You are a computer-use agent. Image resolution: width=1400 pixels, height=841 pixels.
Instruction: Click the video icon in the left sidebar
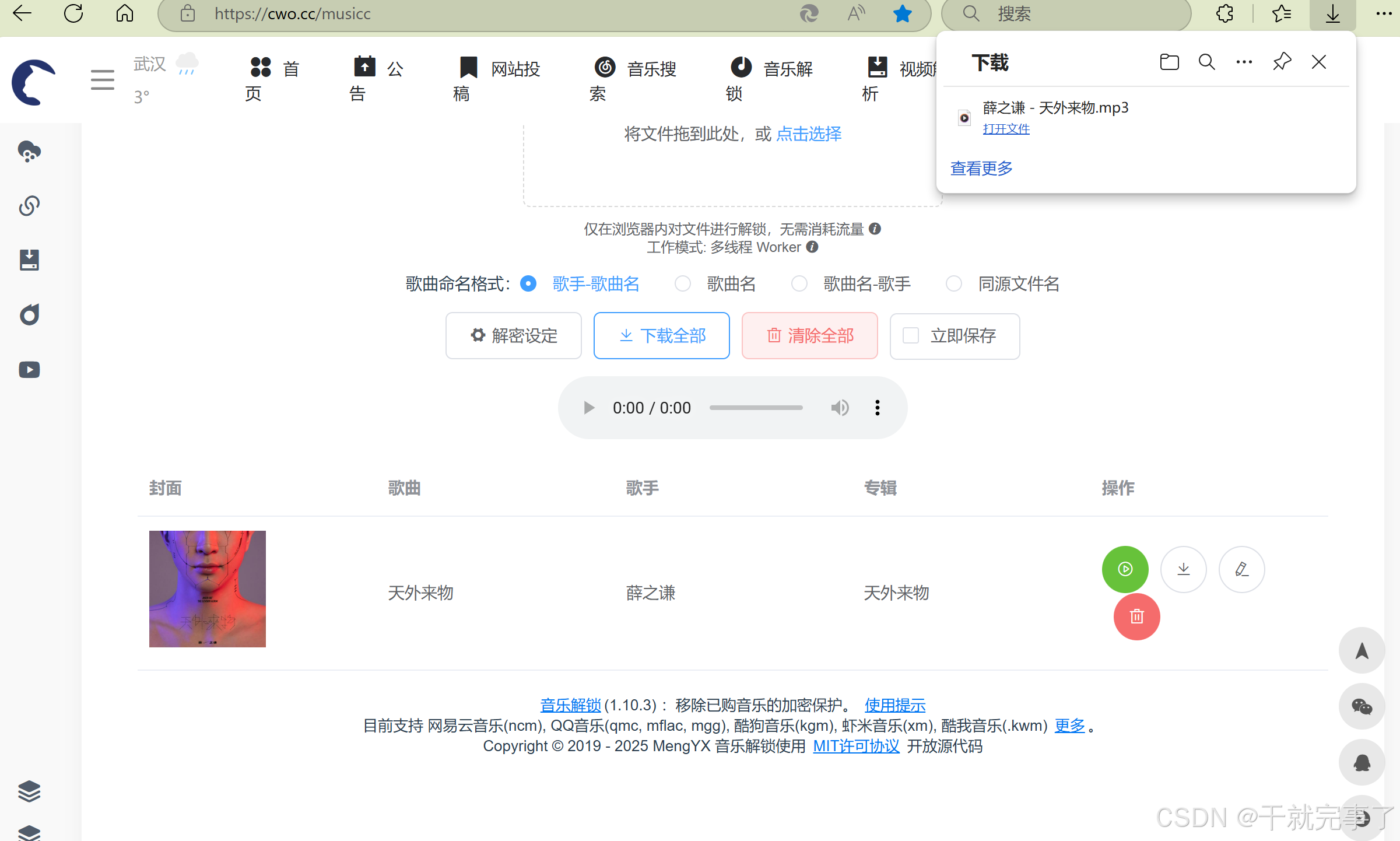click(x=29, y=370)
